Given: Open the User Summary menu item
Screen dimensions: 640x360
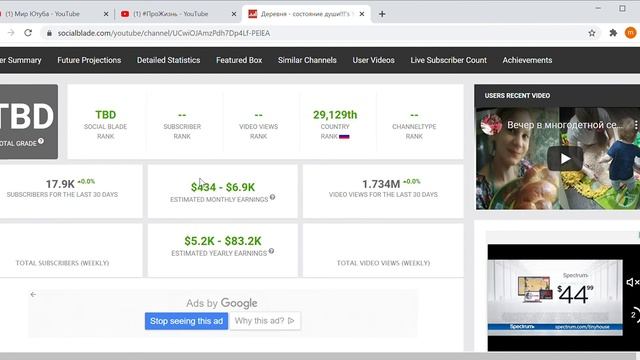Looking at the screenshot, I should (x=20, y=60).
